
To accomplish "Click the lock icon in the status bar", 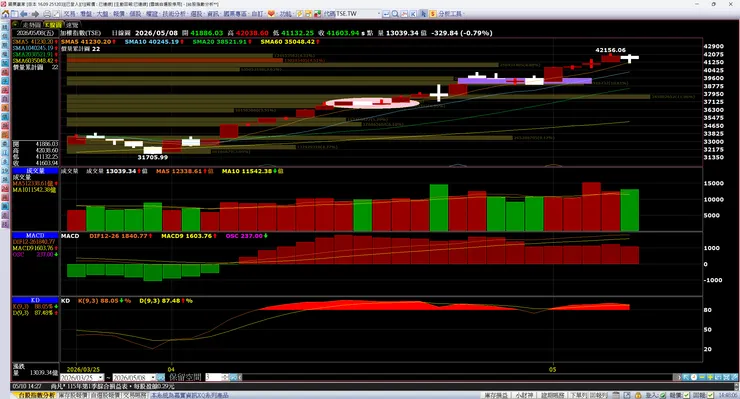I will pos(638,395).
